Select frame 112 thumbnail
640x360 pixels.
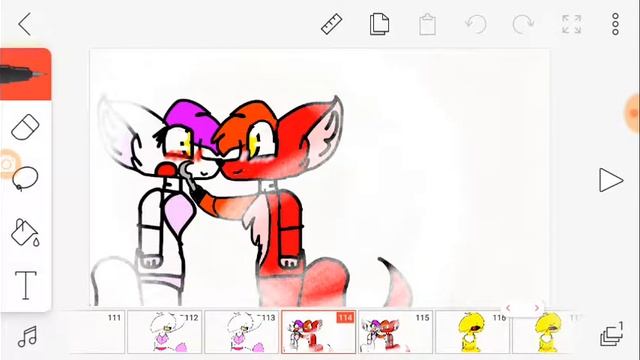[164, 332]
